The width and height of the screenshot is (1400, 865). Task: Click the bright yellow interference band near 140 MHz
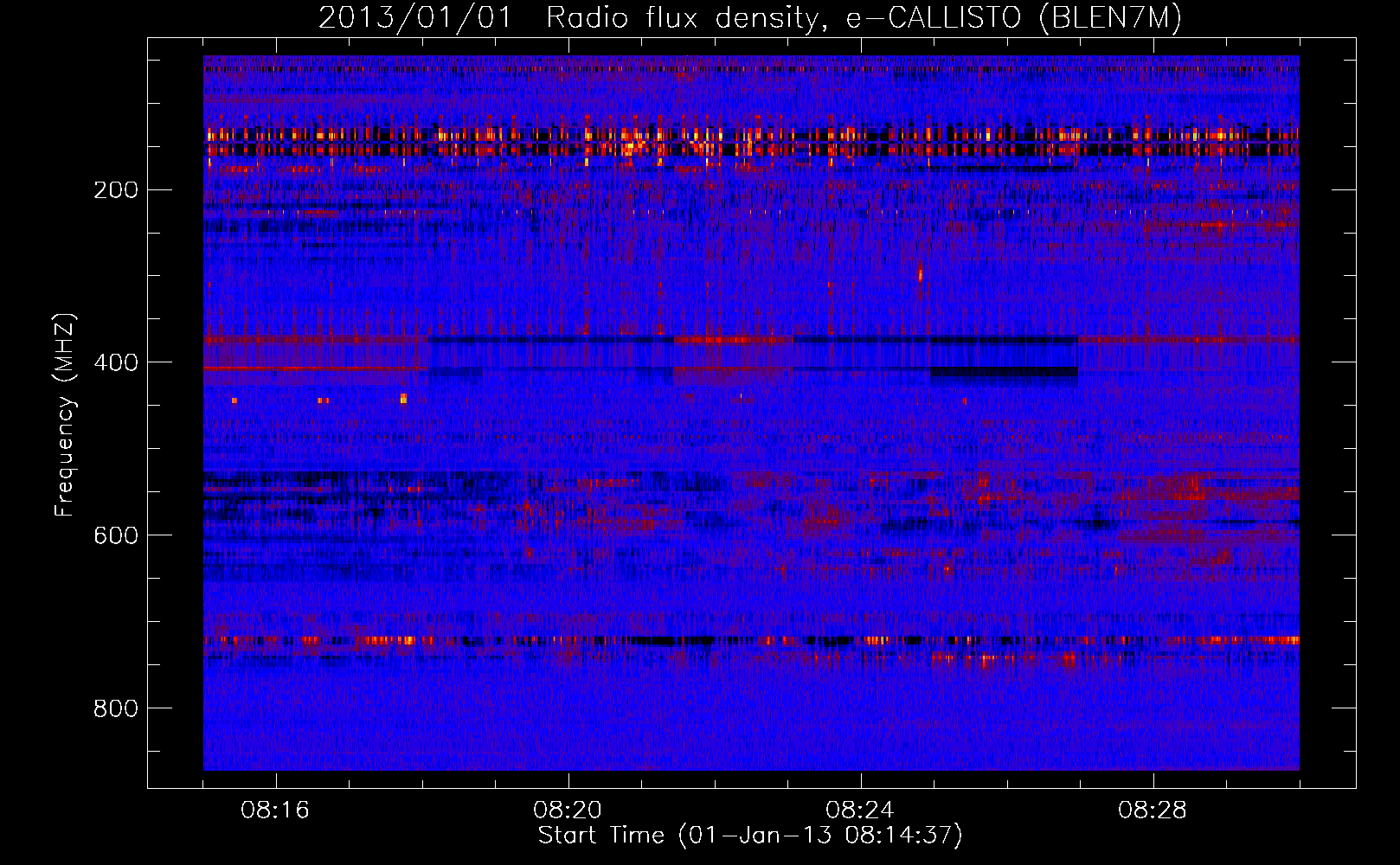point(751,135)
